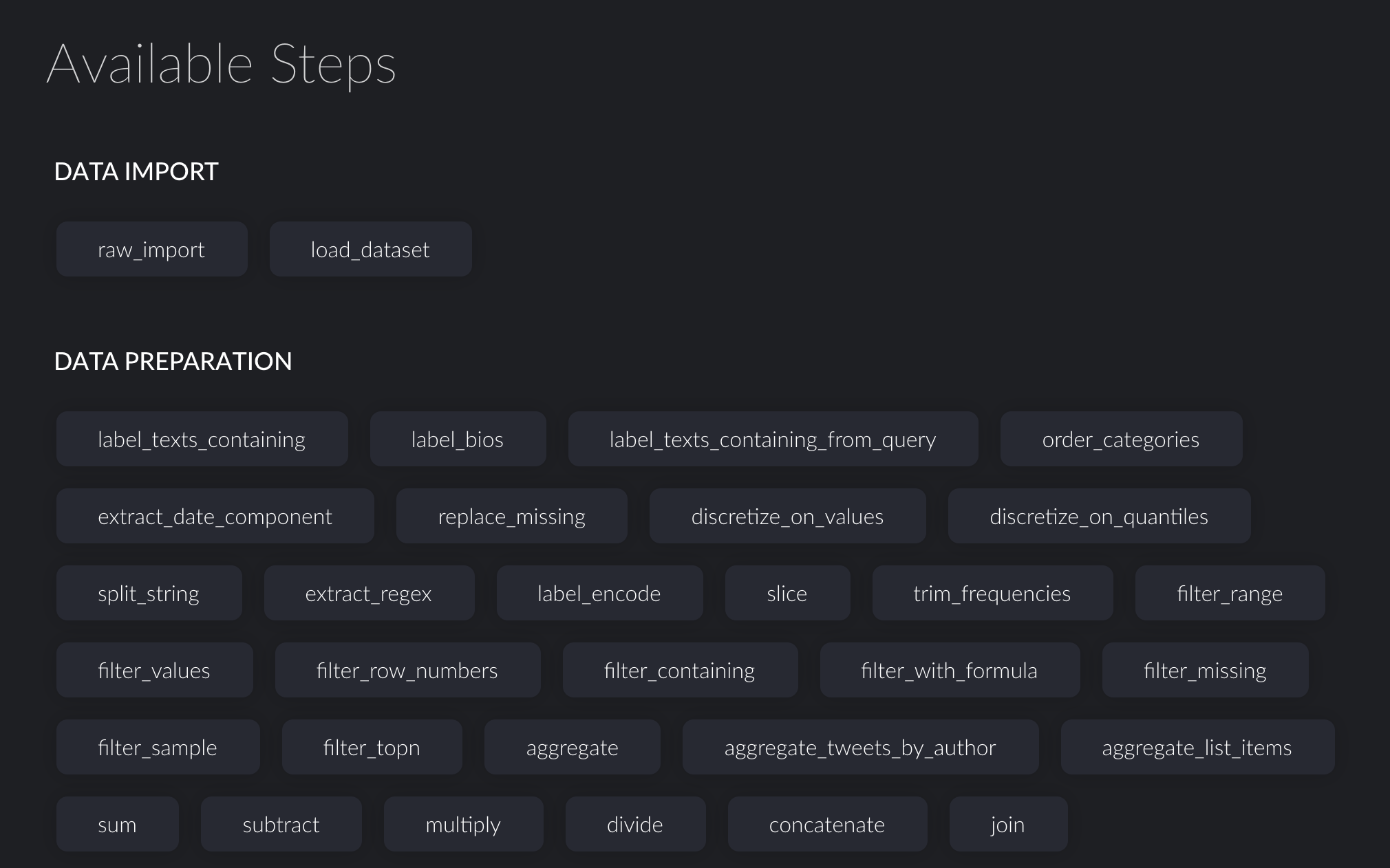Choose the subtract step
This screenshot has width=1390, height=868.
coord(281,824)
